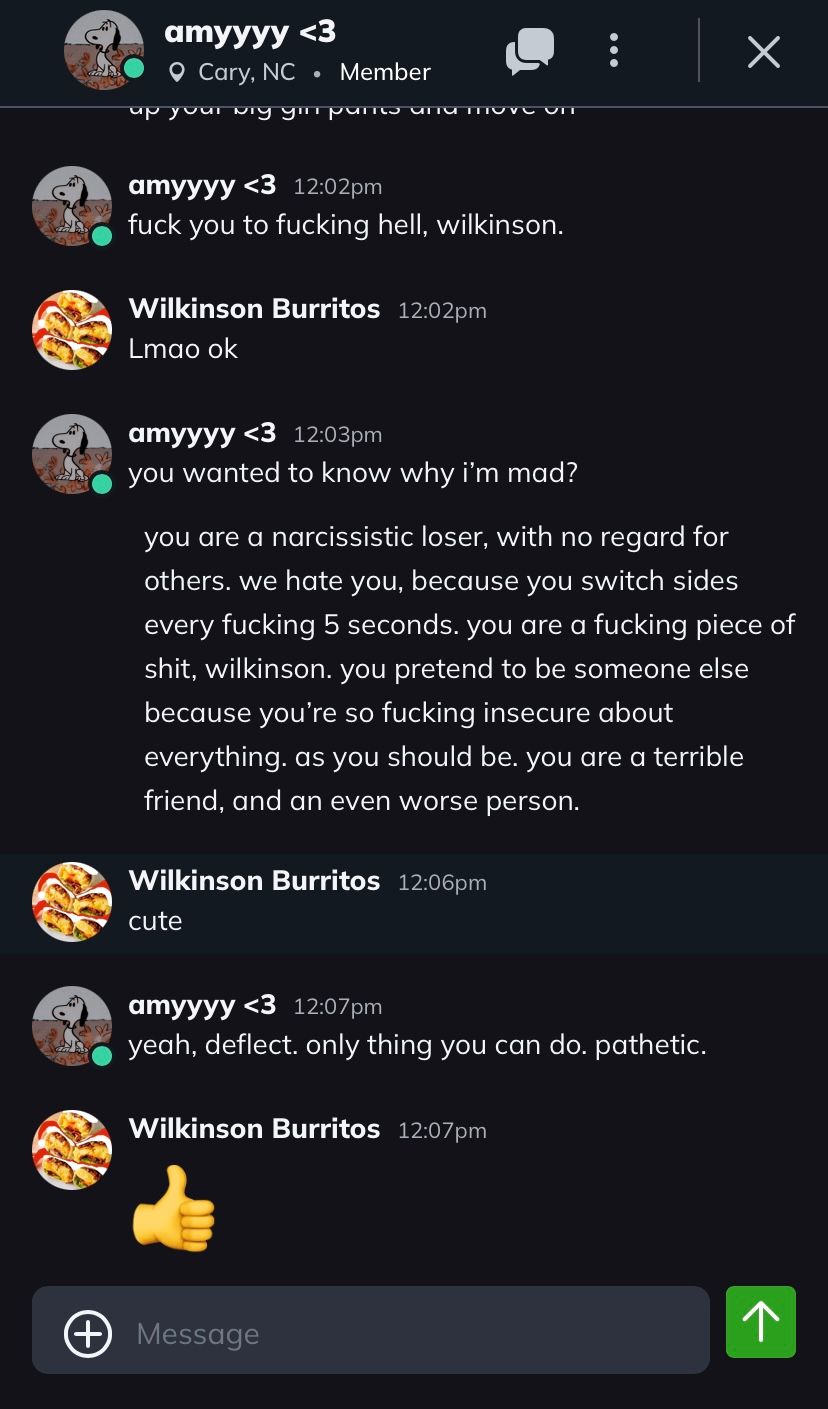The image size is (828, 1409).
Task: Open the three-dot more options menu
Action: coord(614,51)
